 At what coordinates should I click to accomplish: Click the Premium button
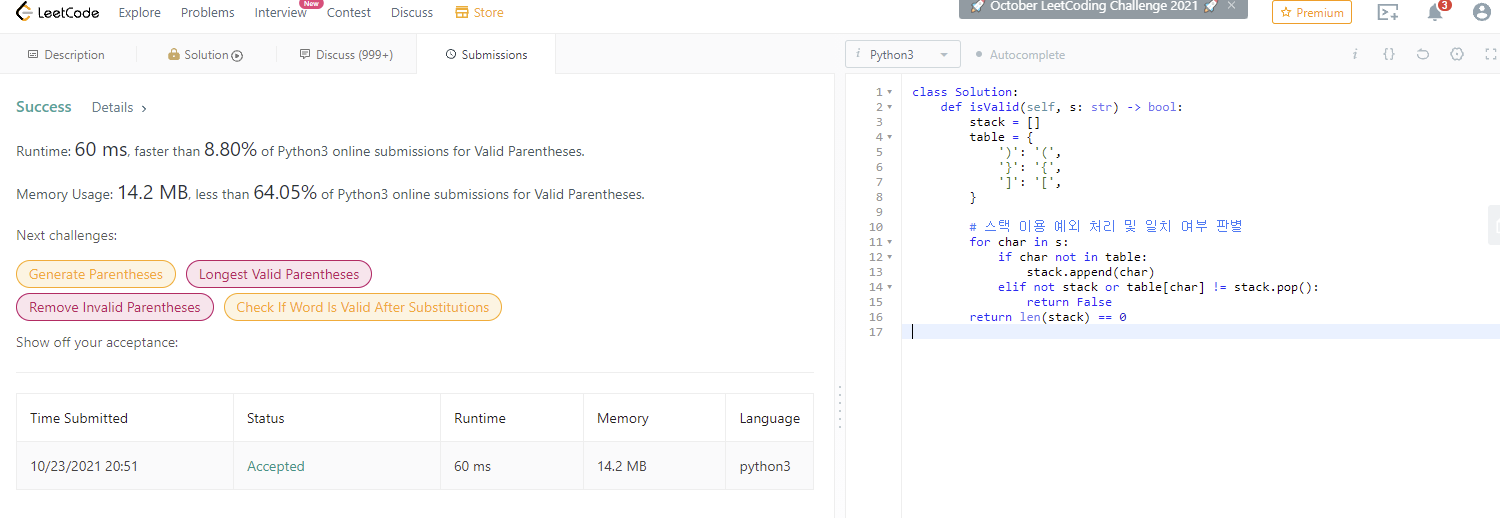click(x=1312, y=13)
